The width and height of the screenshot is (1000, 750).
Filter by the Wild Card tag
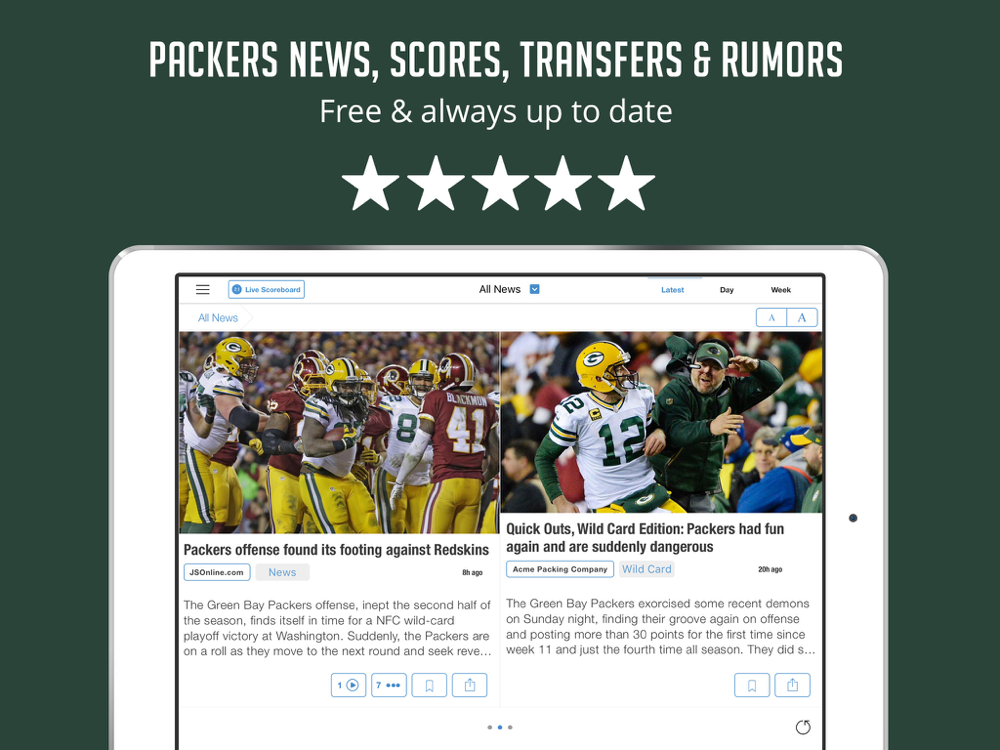click(x=647, y=569)
